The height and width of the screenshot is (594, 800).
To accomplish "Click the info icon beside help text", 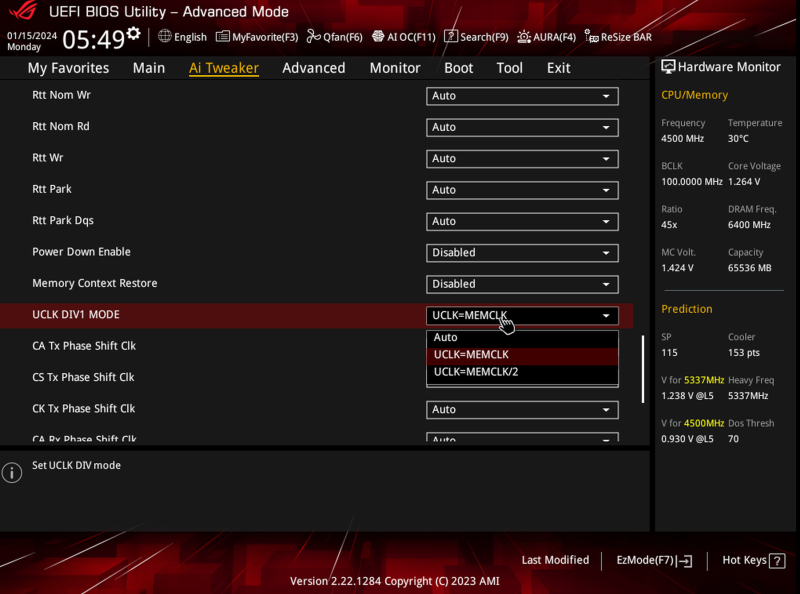I will [12, 473].
